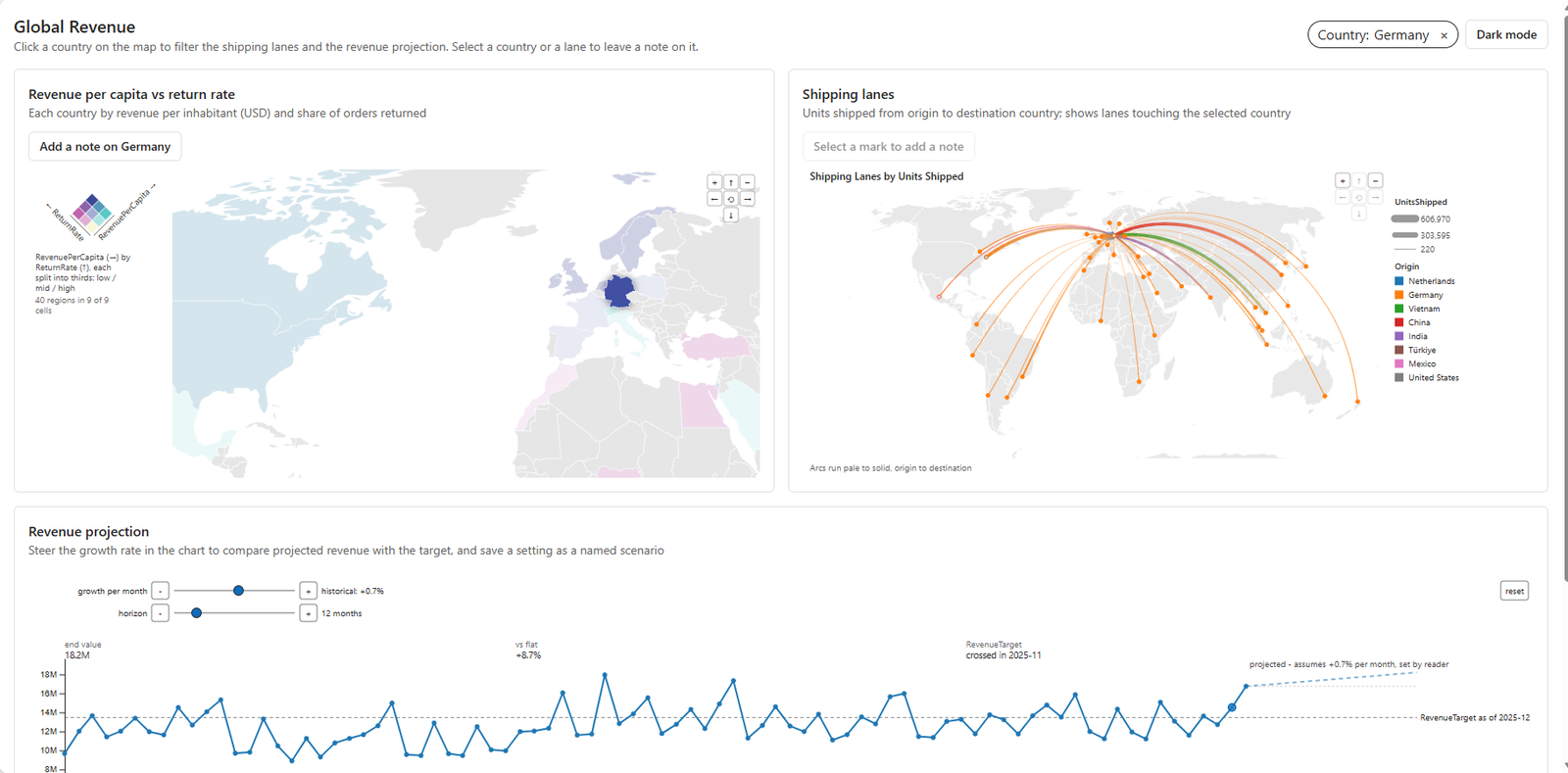Pan the revenue per capita map left
1568x773 pixels.
pyautogui.click(x=714, y=199)
